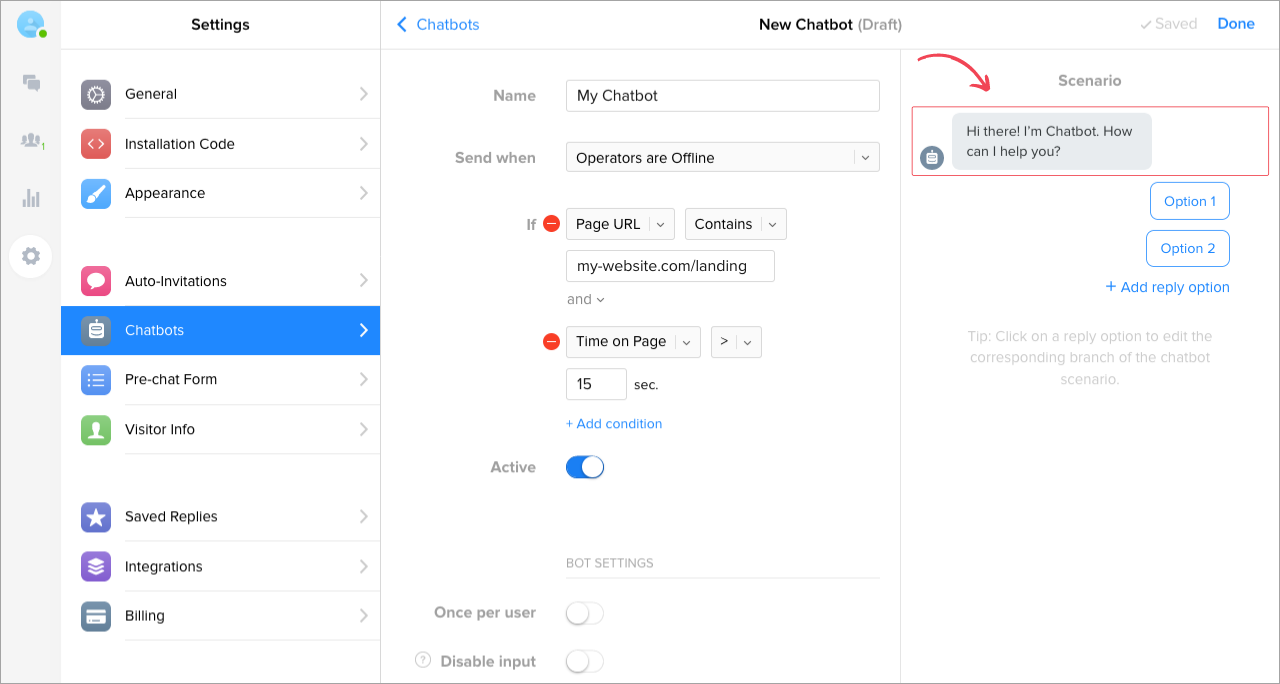Viewport: 1280px width, 684px height.
Task: Open the Page URL condition dropdown
Action: click(620, 224)
